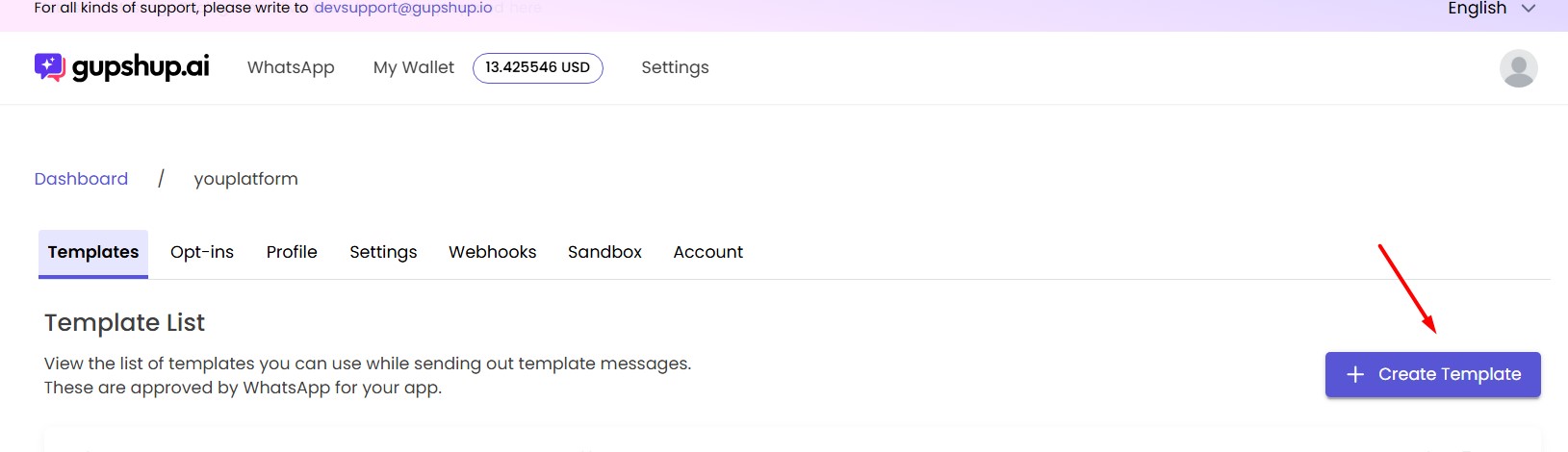Open the English language dropdown
Viewport: 1568px width, 452px height.
pyautogui.click(x=1478, y=9)
